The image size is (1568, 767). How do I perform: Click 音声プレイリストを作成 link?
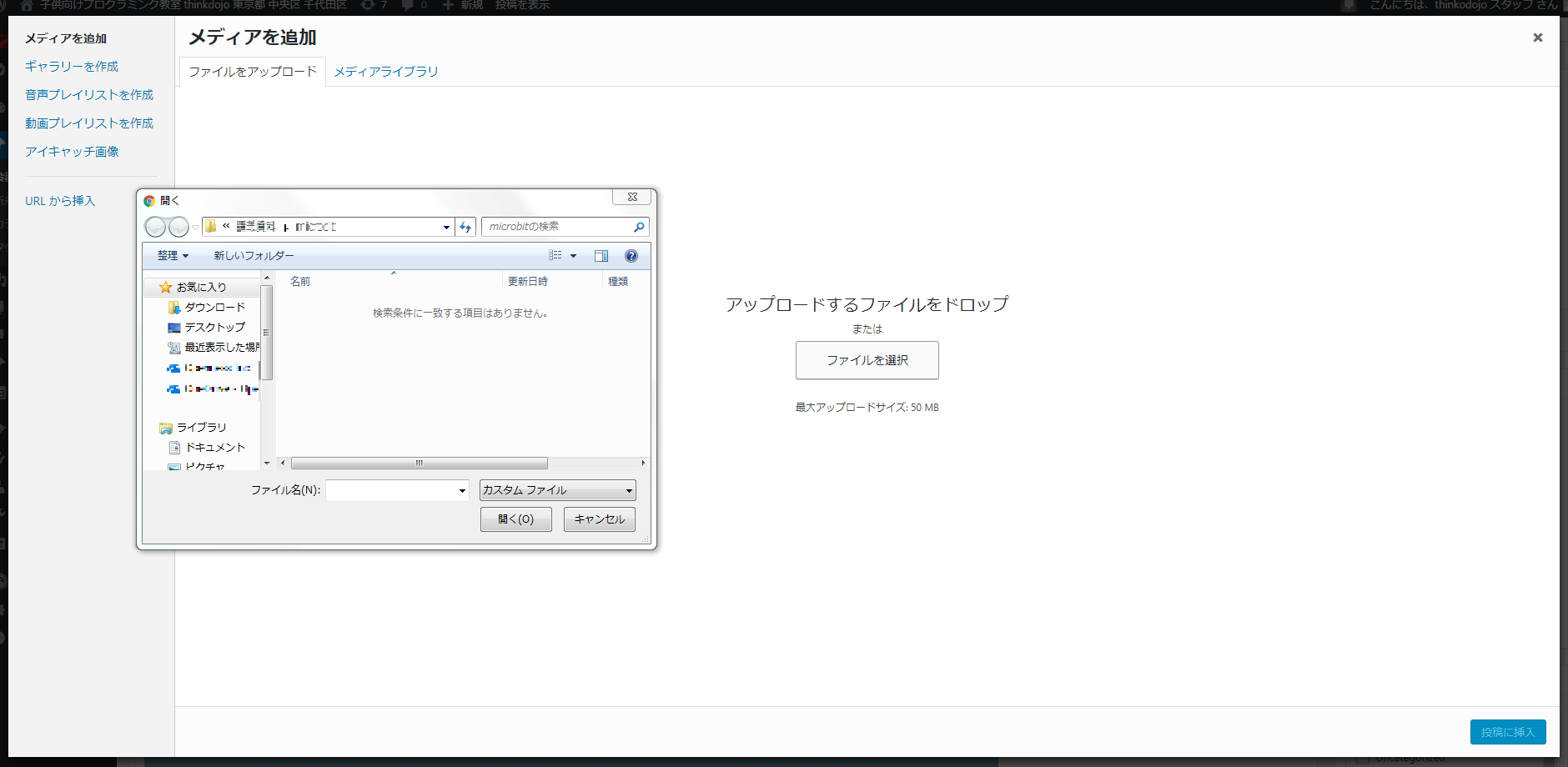click(x=89, y=95)
